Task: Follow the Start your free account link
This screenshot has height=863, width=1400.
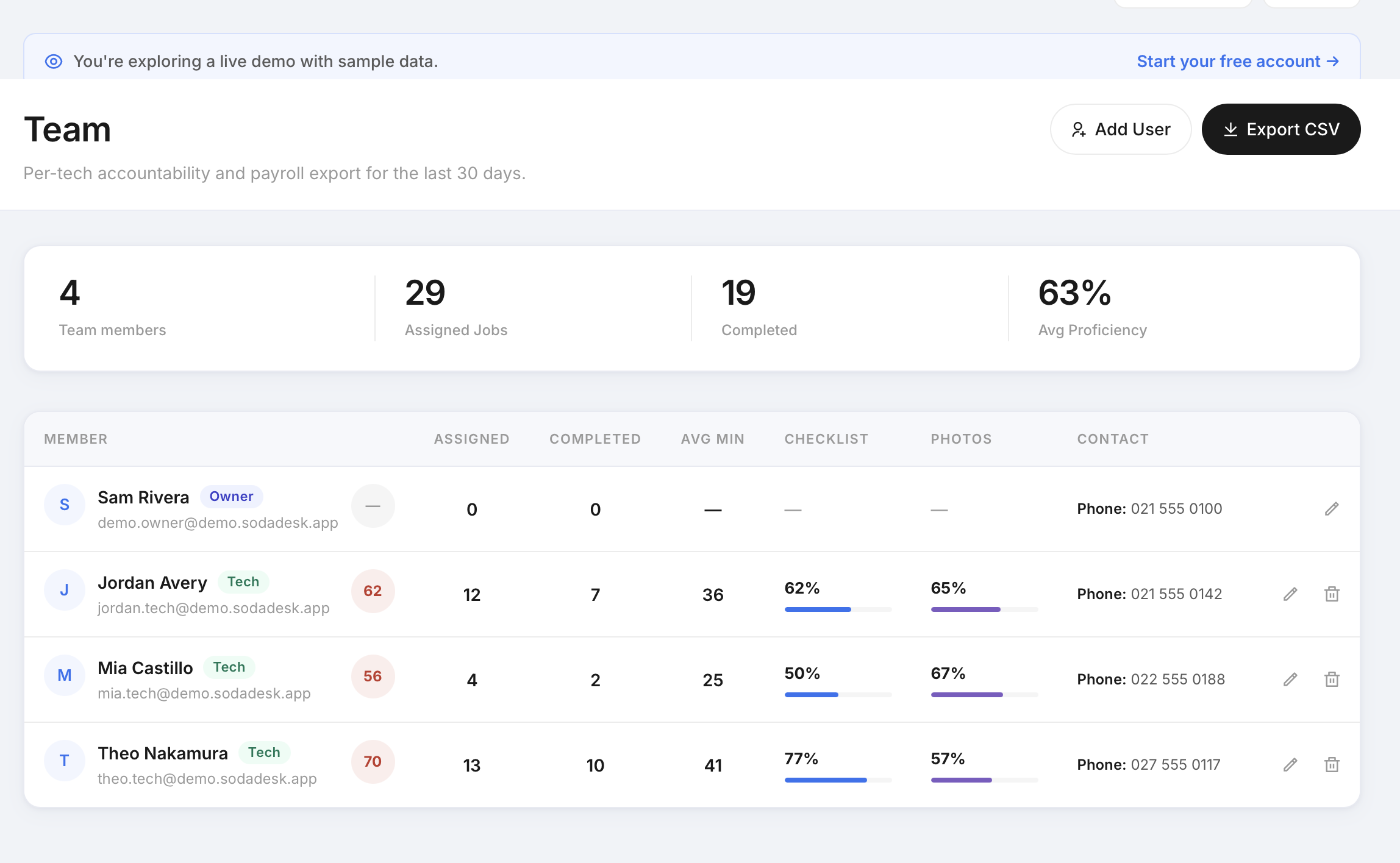Action: pos(1238,62)
